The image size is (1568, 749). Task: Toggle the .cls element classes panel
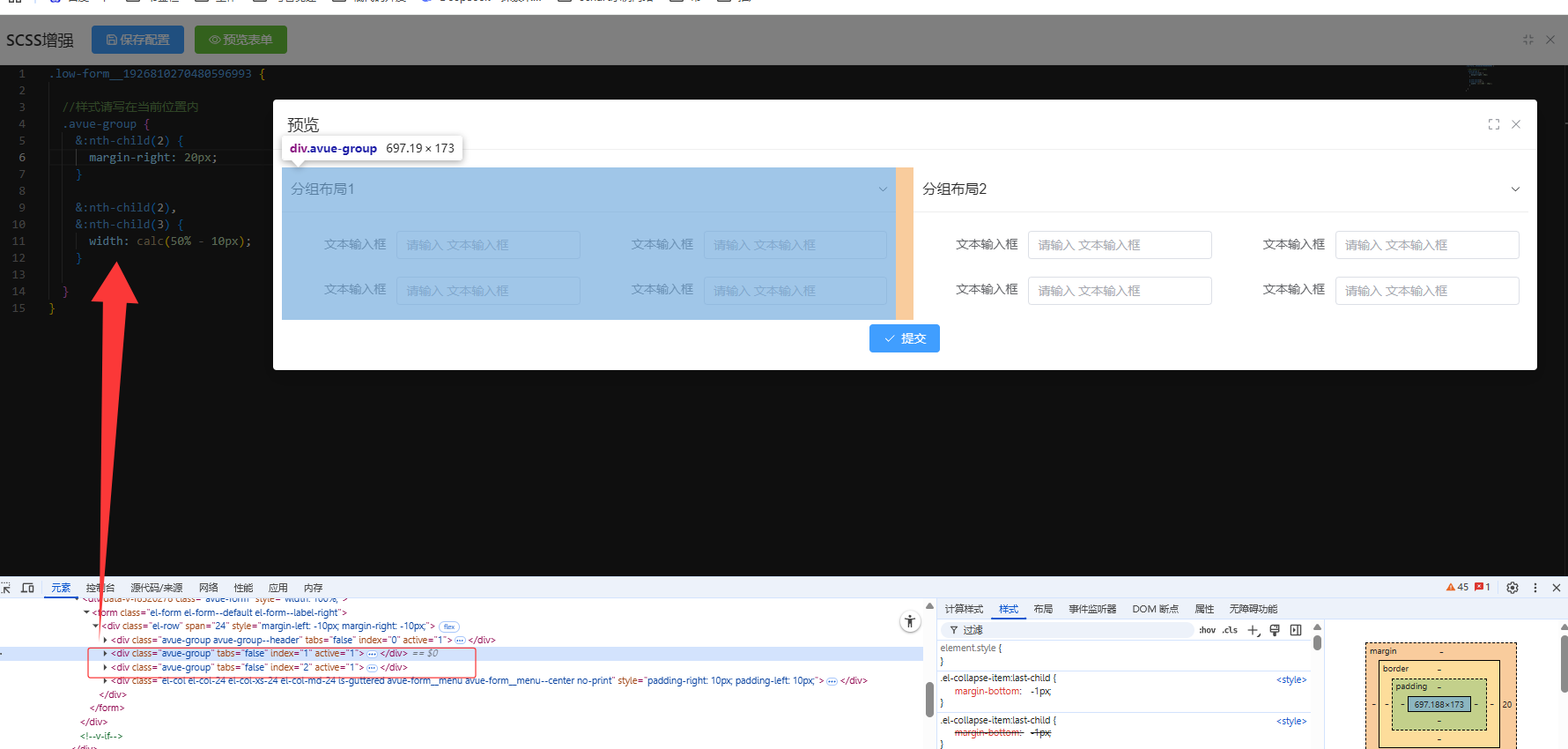(x=1230, y=630)
